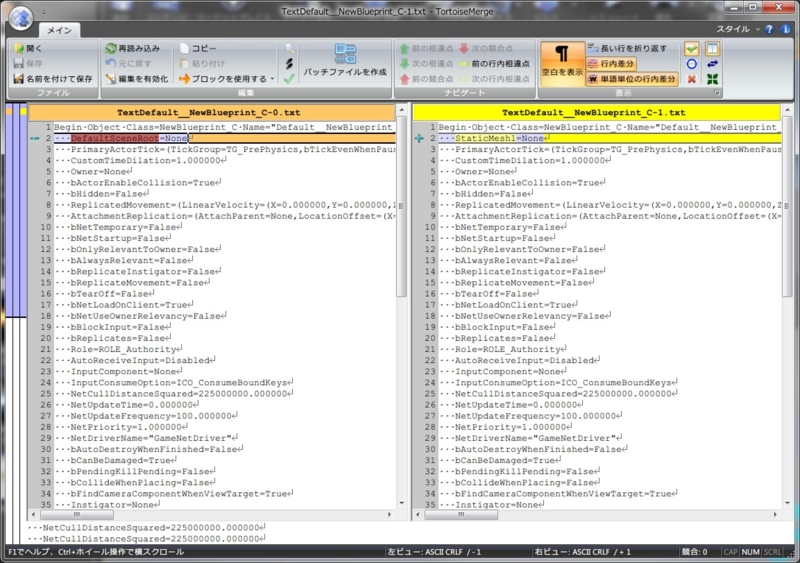Viewport: 800px width, 563px height.
Task: Click status bar 競合: 0 entry
Action: [x=694, y=552]
